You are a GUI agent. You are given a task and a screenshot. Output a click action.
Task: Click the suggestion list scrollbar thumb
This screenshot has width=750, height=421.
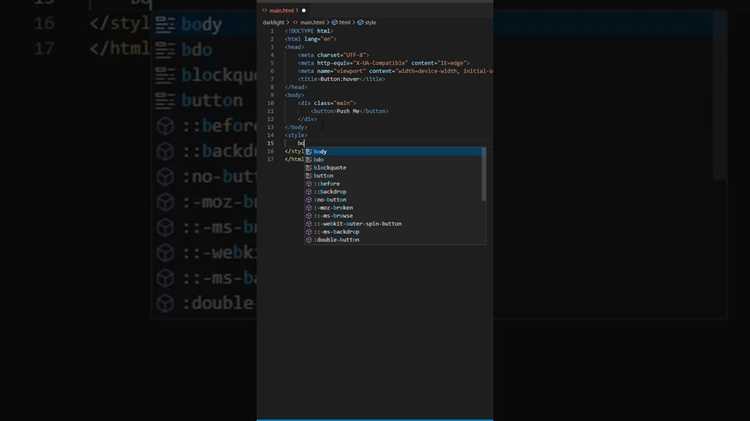point(484,175)
